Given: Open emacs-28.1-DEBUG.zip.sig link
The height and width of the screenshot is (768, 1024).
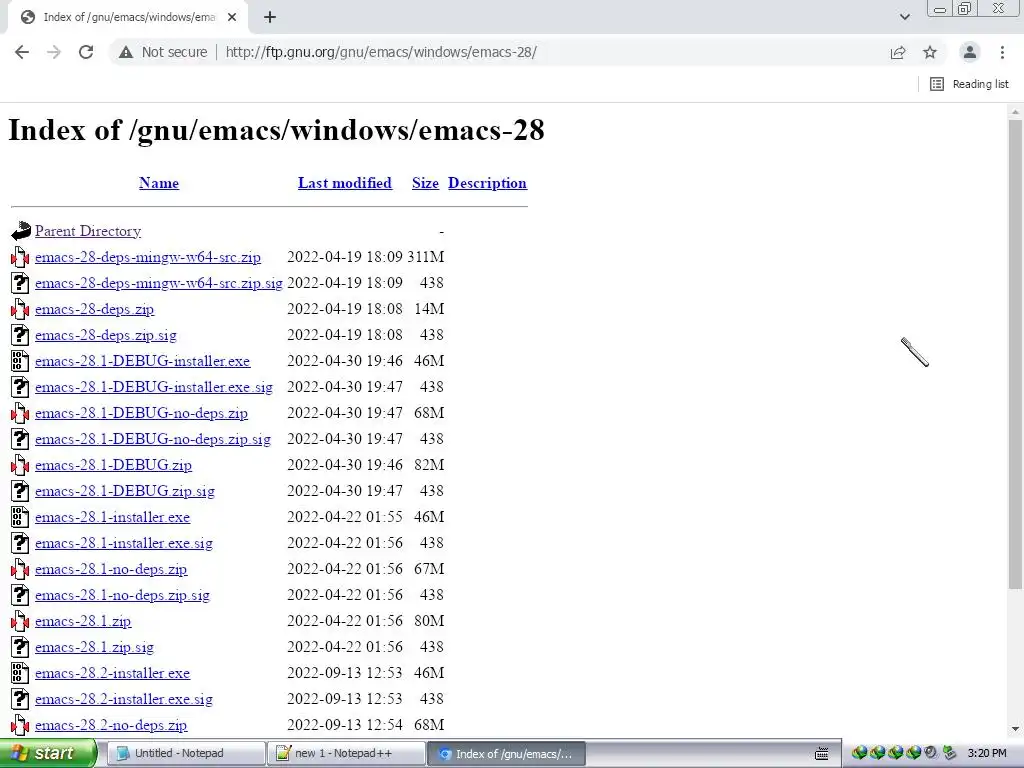Looking at the screenshot, I should pyautogui.click(x=125, y=492).
